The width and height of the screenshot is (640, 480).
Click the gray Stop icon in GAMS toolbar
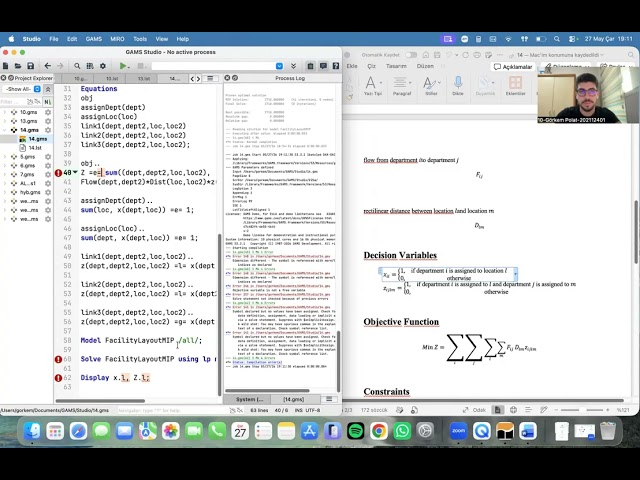pos(140,66)
